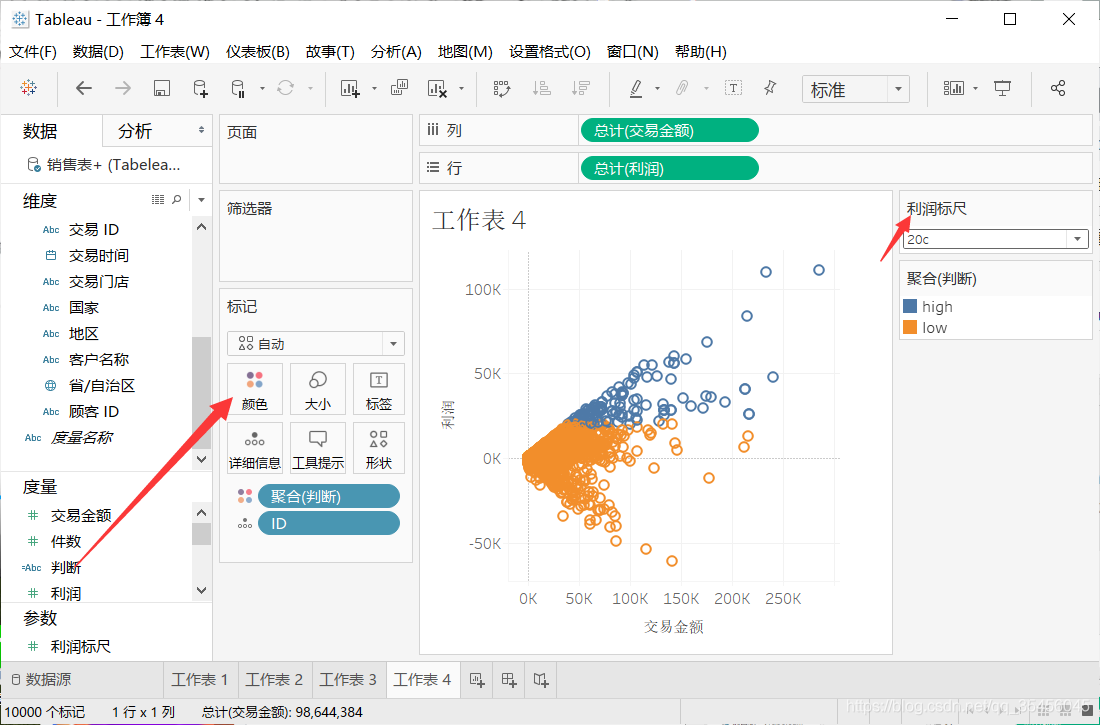
Task: Fix axes pin icon
Action: 770,88
